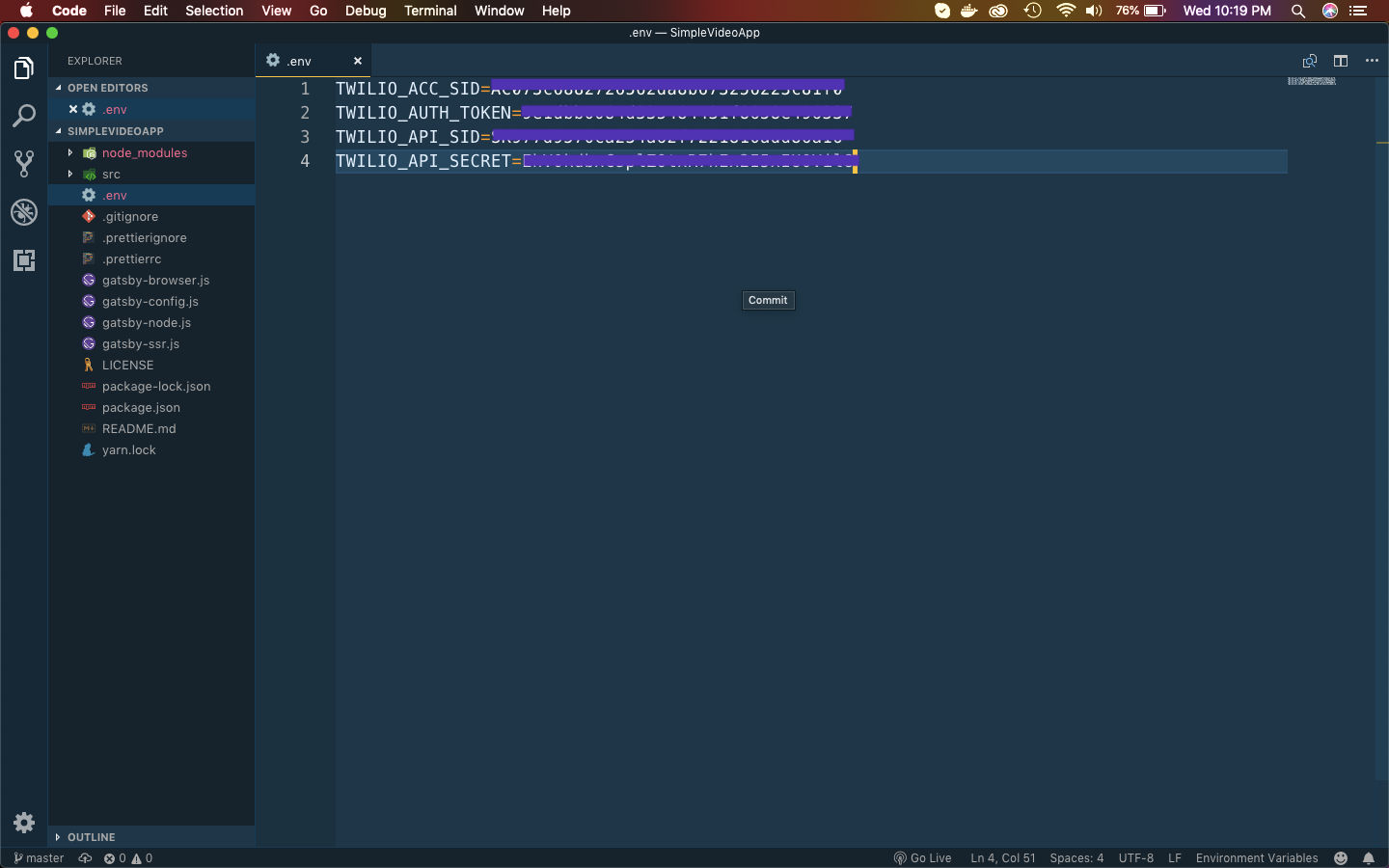
Task: Open the Apple menu
Action: 26,11
